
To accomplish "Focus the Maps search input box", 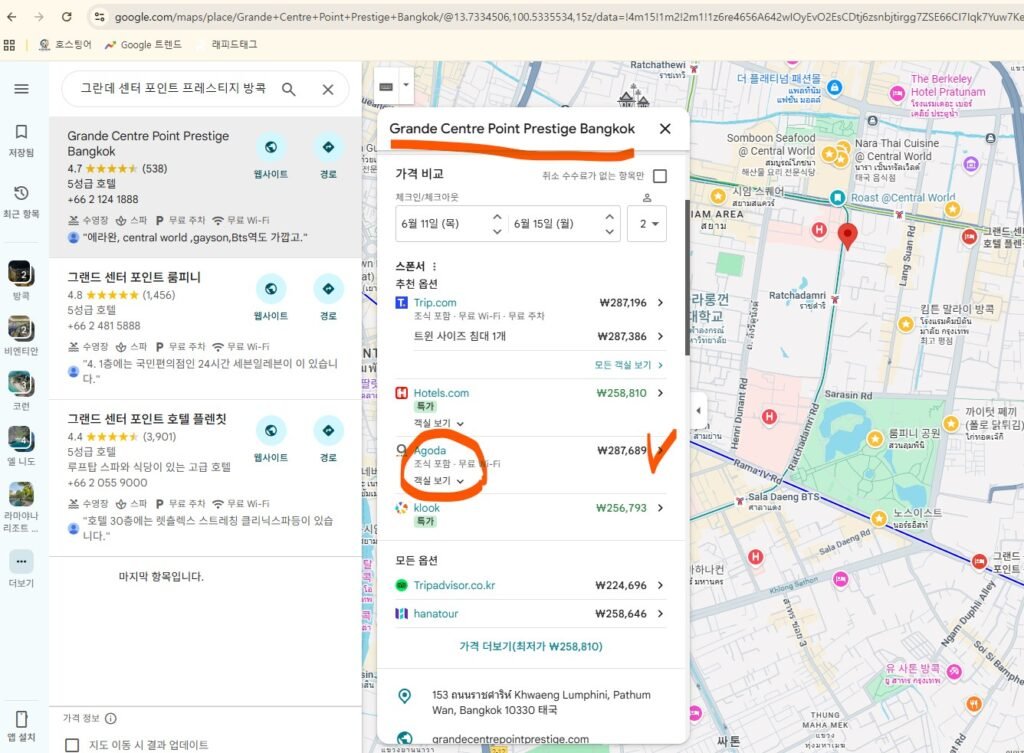I will click(173, 88).
